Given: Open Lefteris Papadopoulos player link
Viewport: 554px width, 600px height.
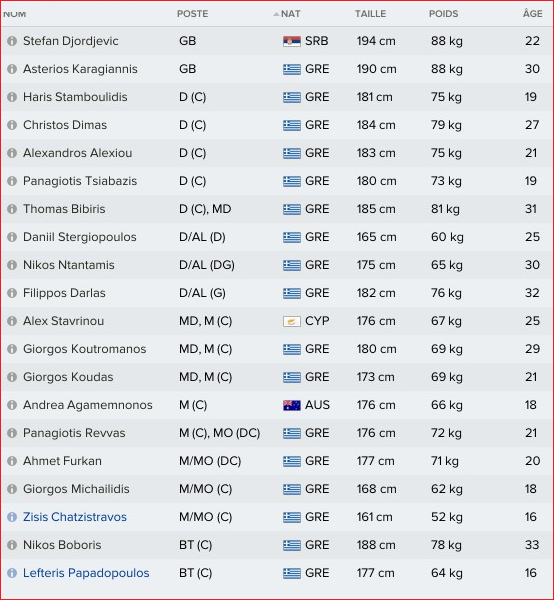Looking at the screenshot, I should [86, 573].
